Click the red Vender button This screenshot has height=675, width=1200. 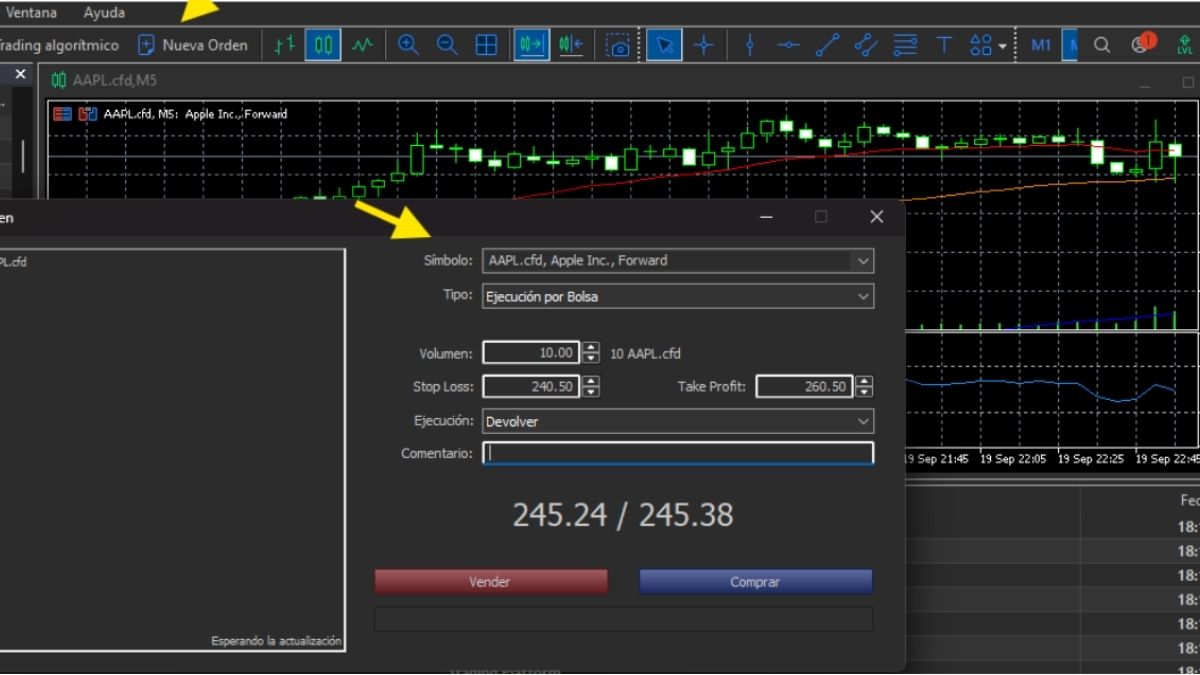coord(490,582)
